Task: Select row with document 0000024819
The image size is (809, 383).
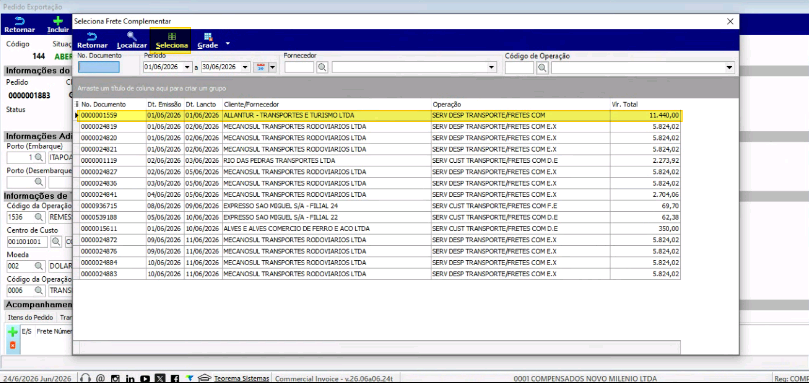Action: click(x=379, y=126)
